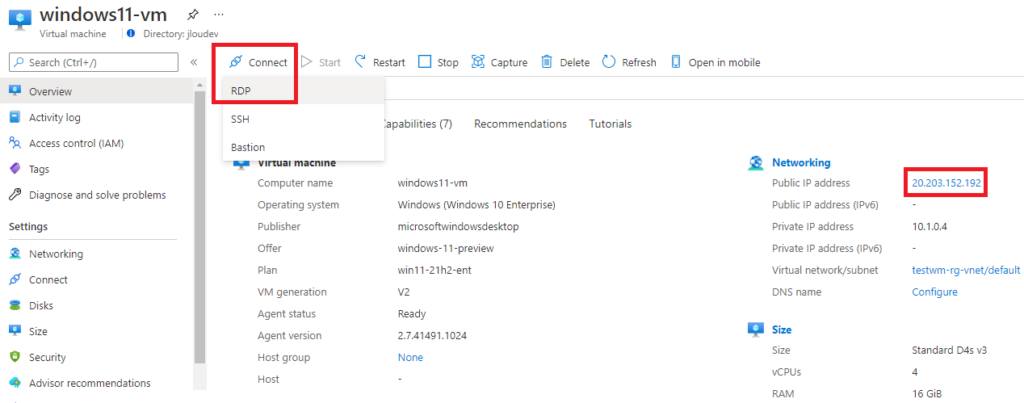Click public IP address 20.203.152.192
1024x403 pixels.
tap(946, 184)
